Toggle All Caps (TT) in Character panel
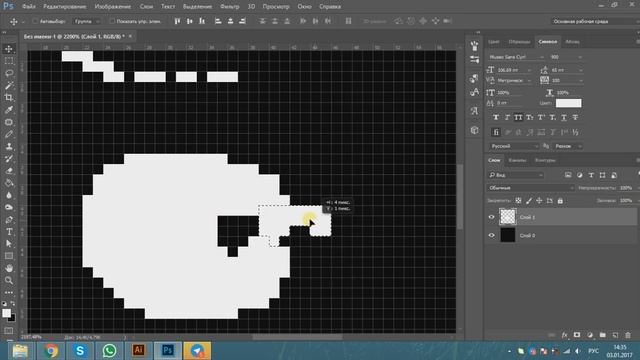This screenshot has height=360, width=640. [518, 118]
